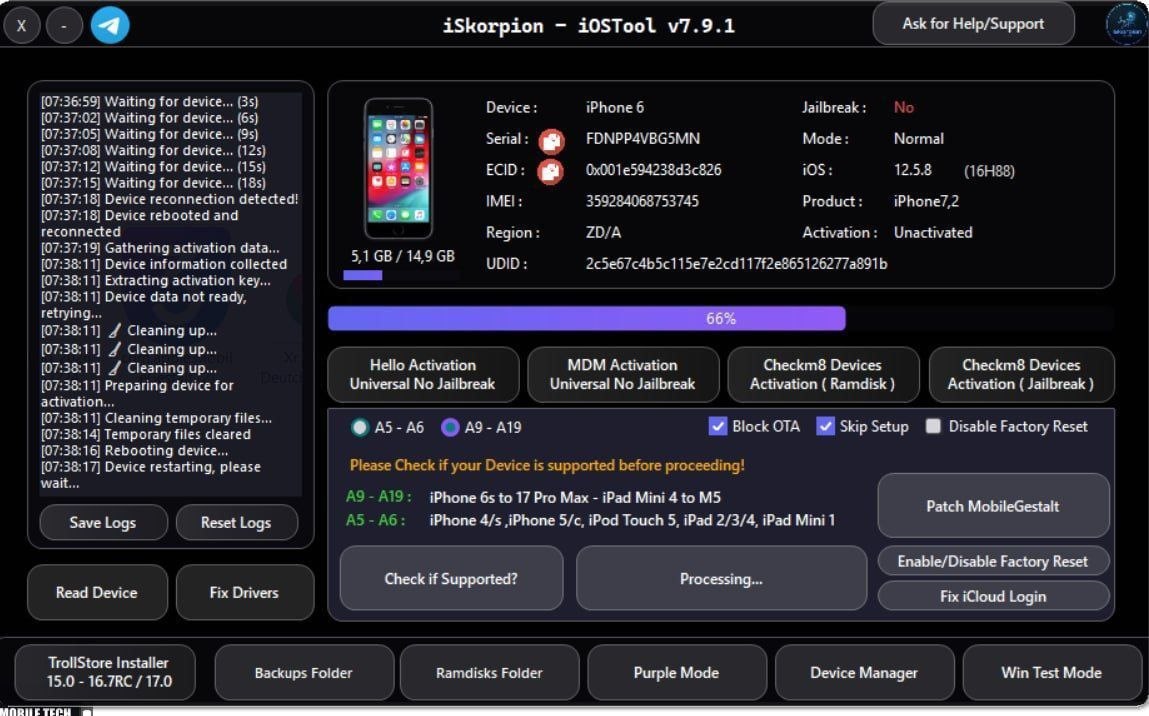Click Enable/Disable Factory Reset button
The image size is (1149, 716).
click(x=993, y=561)
